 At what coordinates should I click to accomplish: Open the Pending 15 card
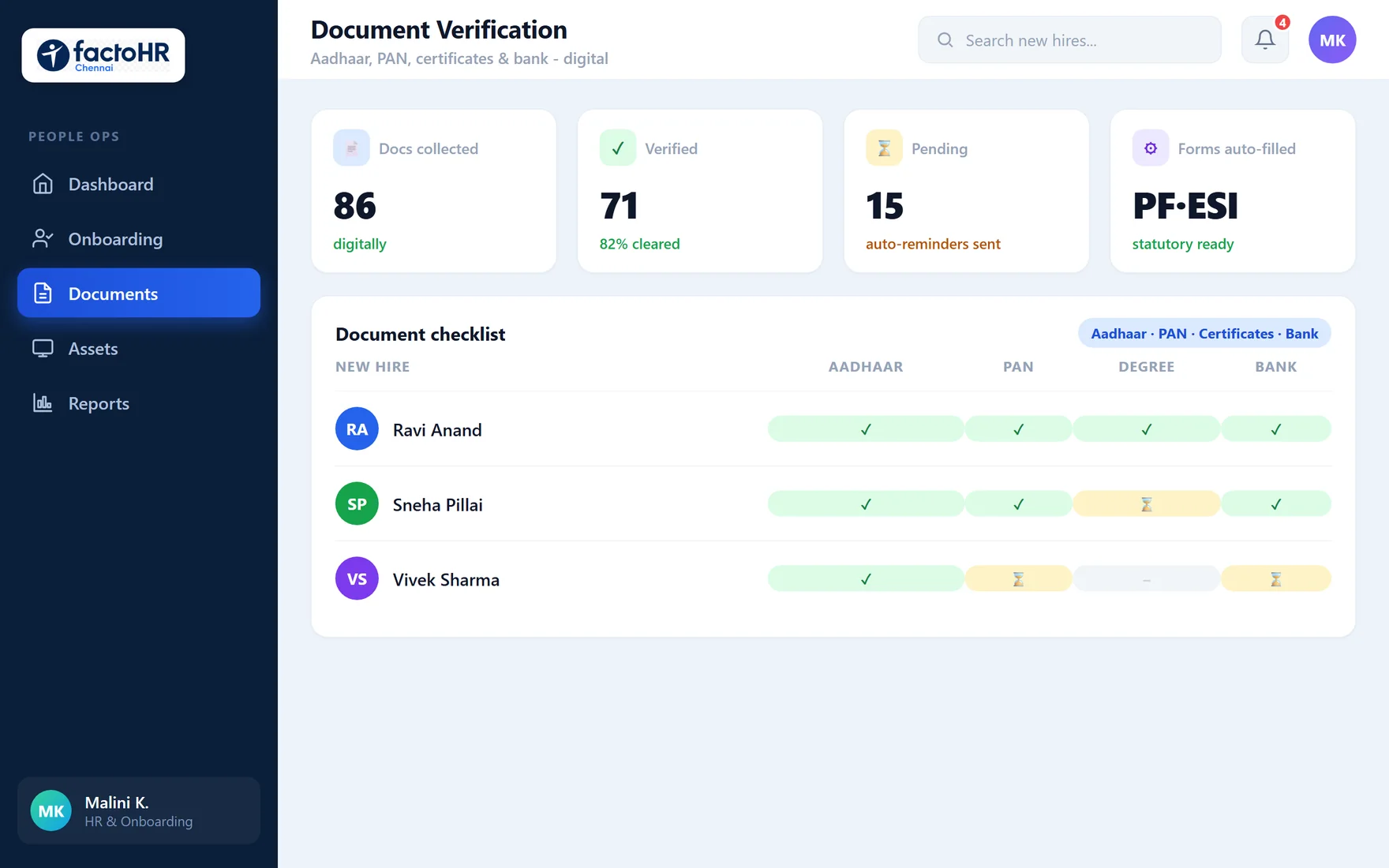(x=967, y=191)
